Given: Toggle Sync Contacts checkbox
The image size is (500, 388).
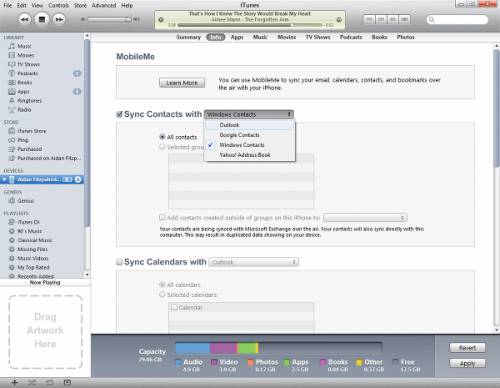Looking at the screenshot, I should pos(119,114).
